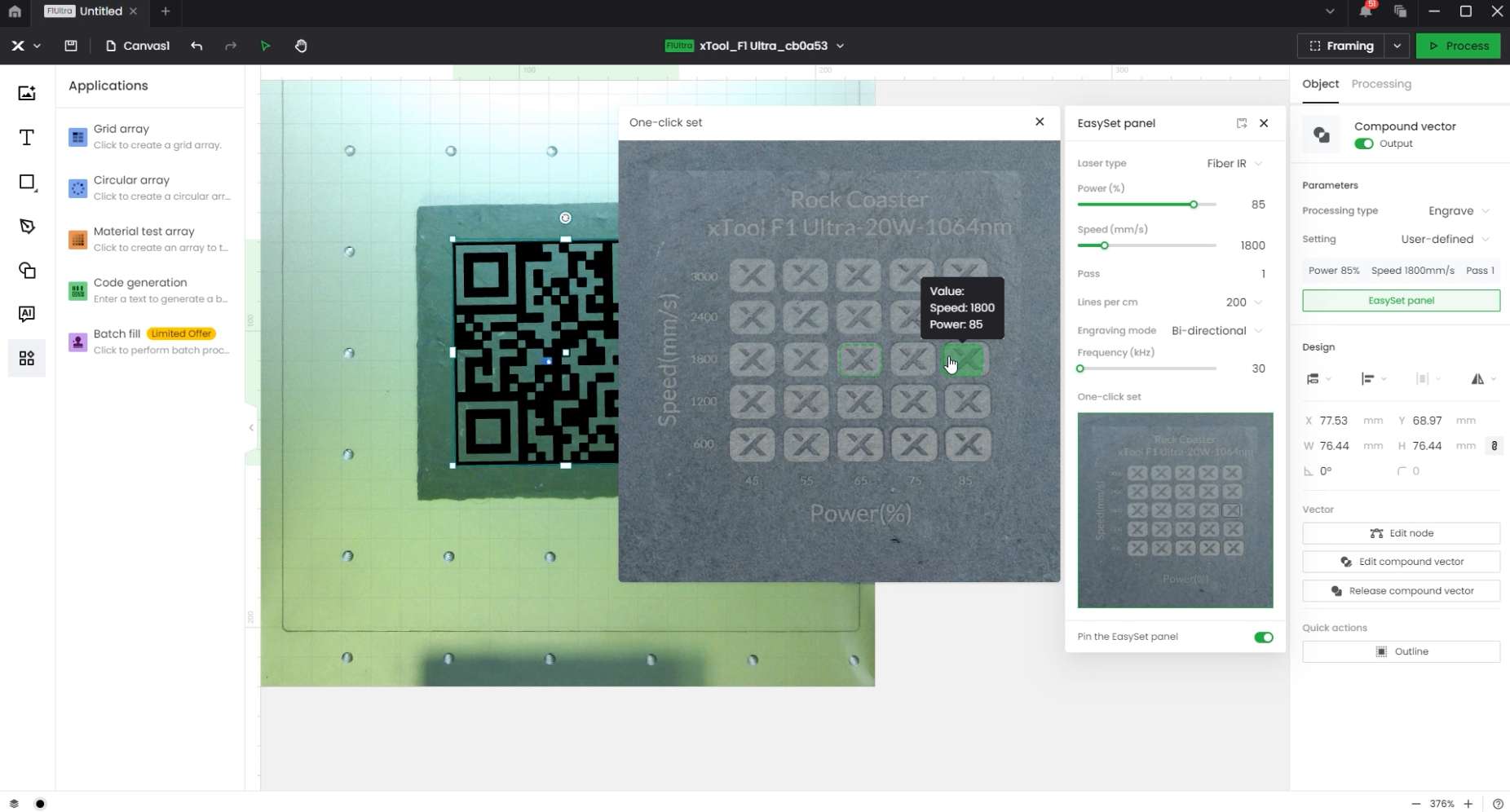The width and height of the screenshot is (1510, 812).
Task: Pop out the EasySet panel window
Action: point(1242,123)
